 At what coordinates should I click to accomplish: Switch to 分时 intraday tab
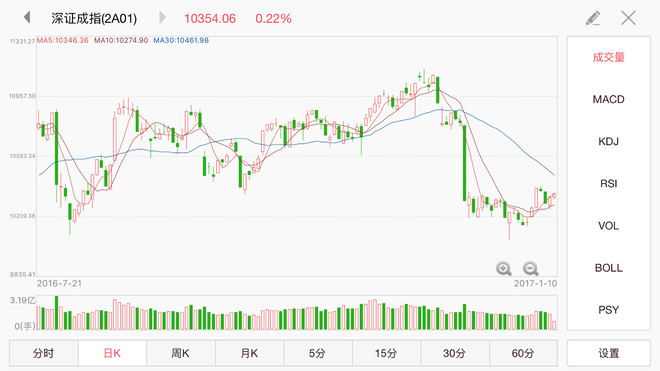[x=43, y=353]
